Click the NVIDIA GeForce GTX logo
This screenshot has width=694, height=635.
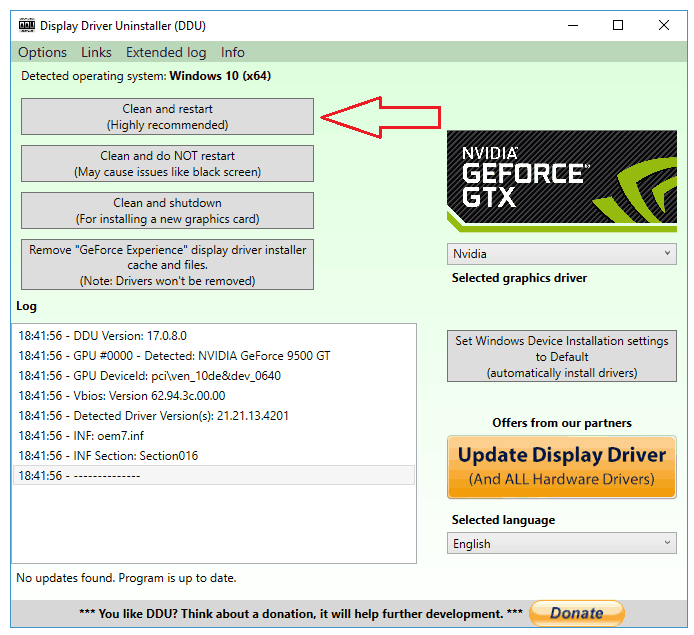561,181
